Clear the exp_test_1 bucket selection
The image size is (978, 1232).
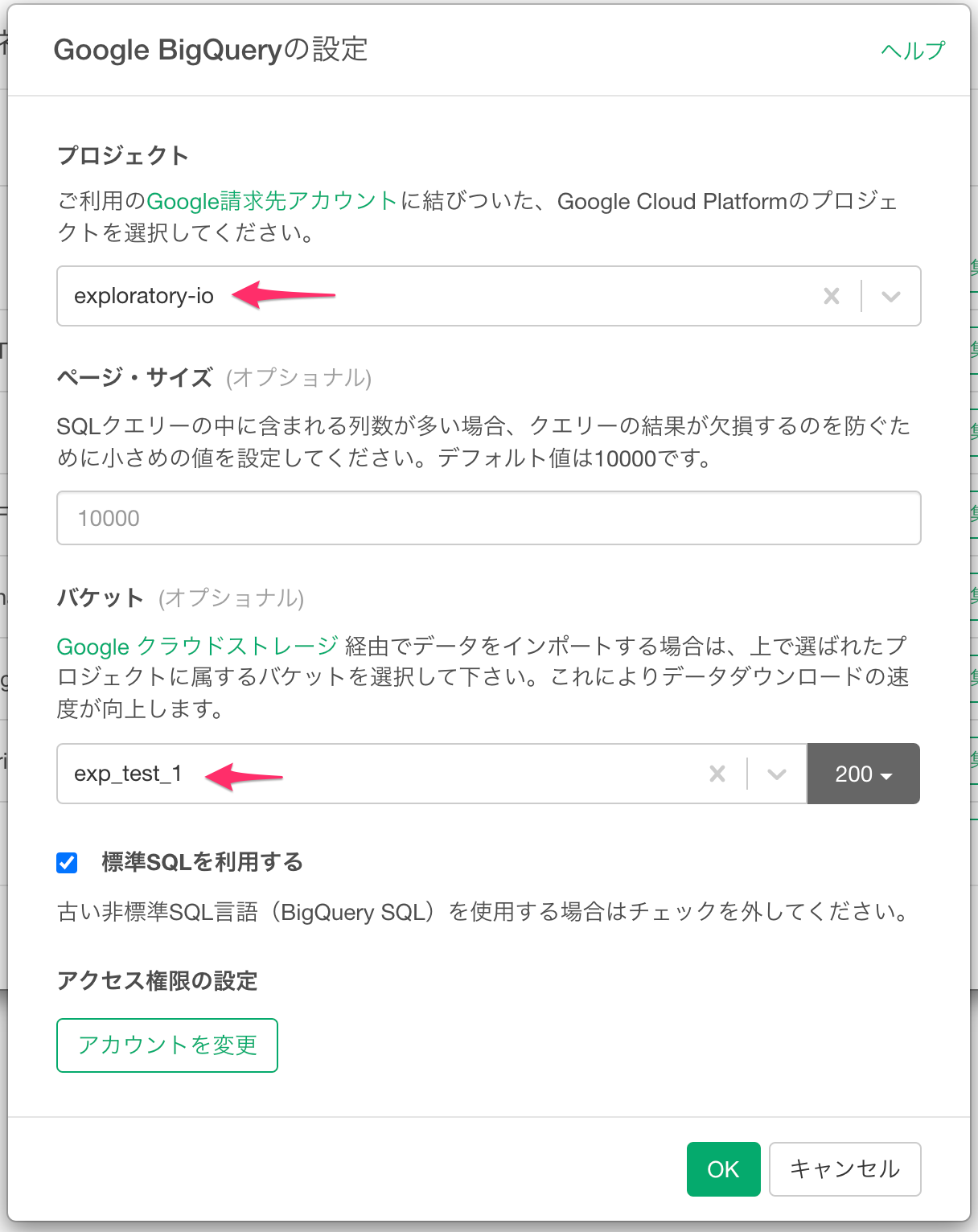[x=717, y=774]
